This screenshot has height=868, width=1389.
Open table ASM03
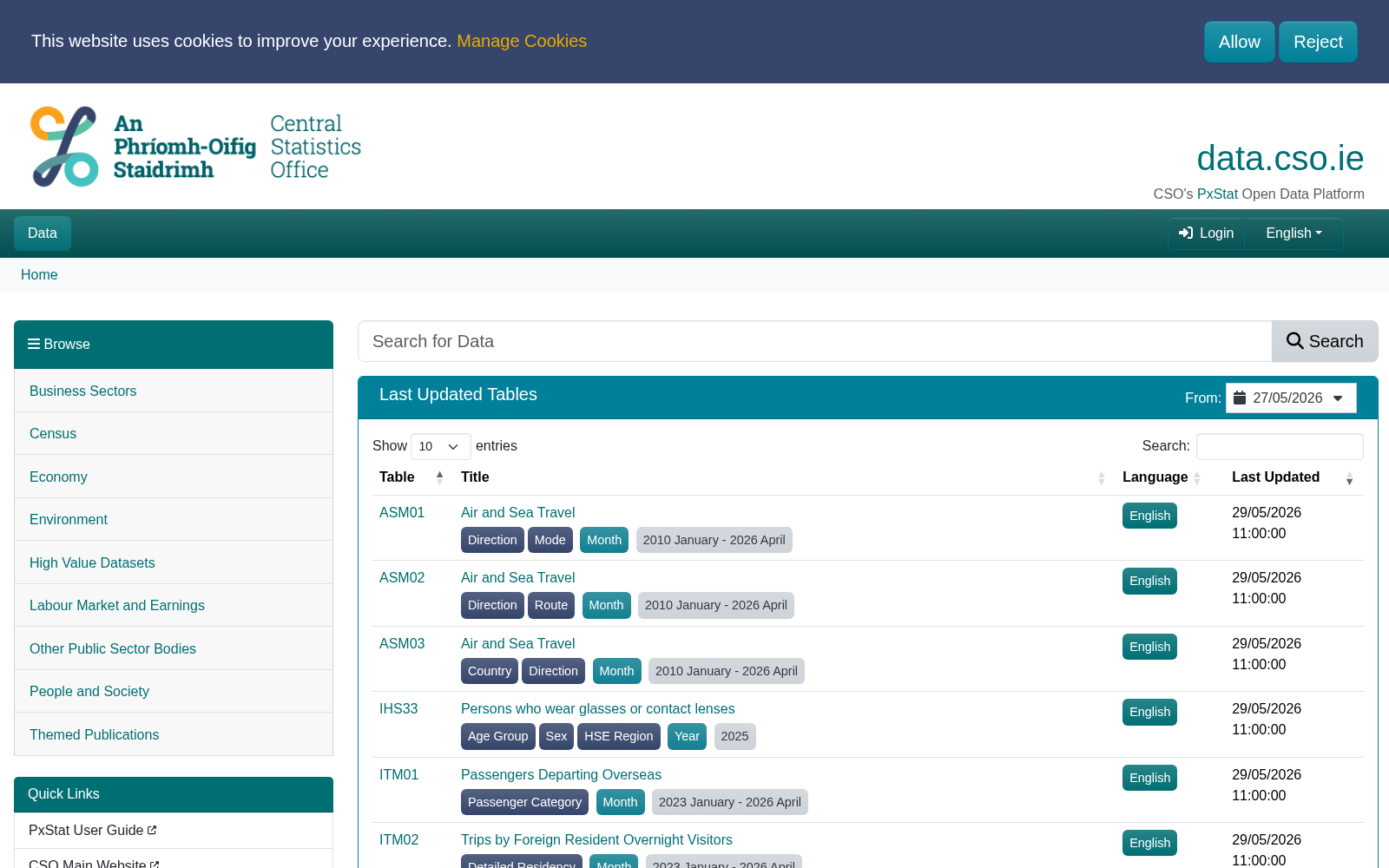click(x=402, y=643)
